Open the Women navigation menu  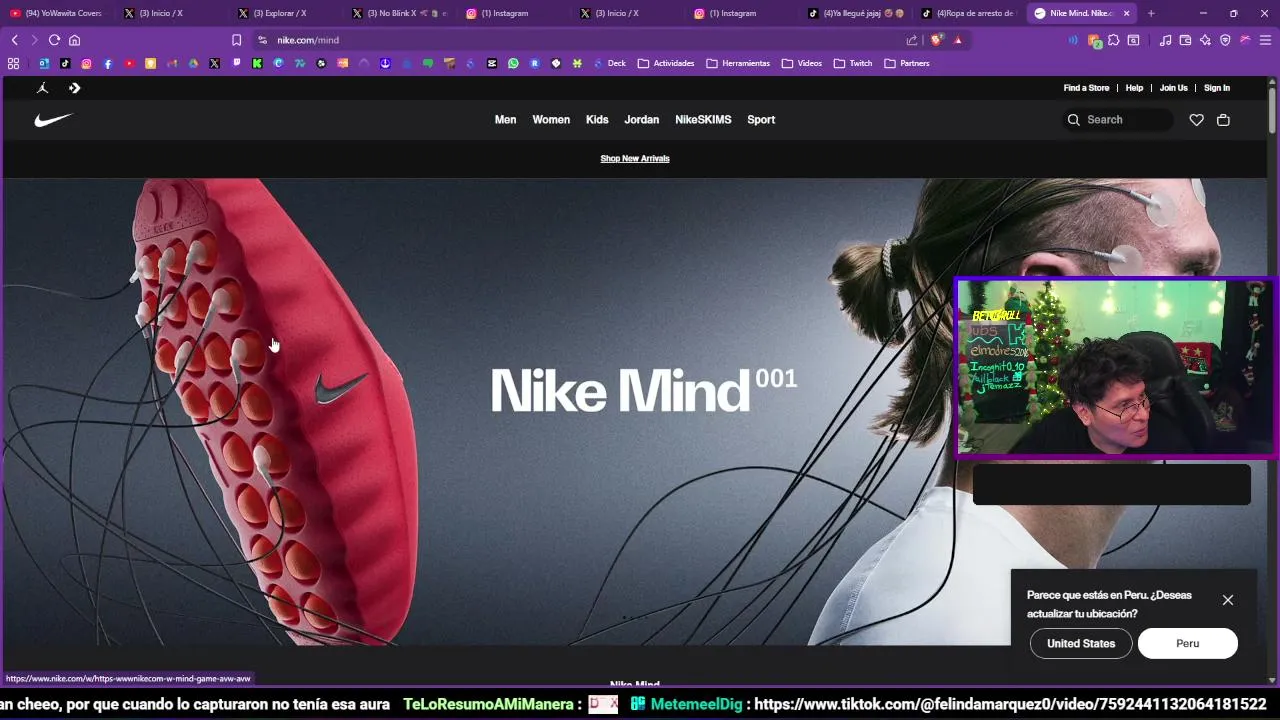551,120
